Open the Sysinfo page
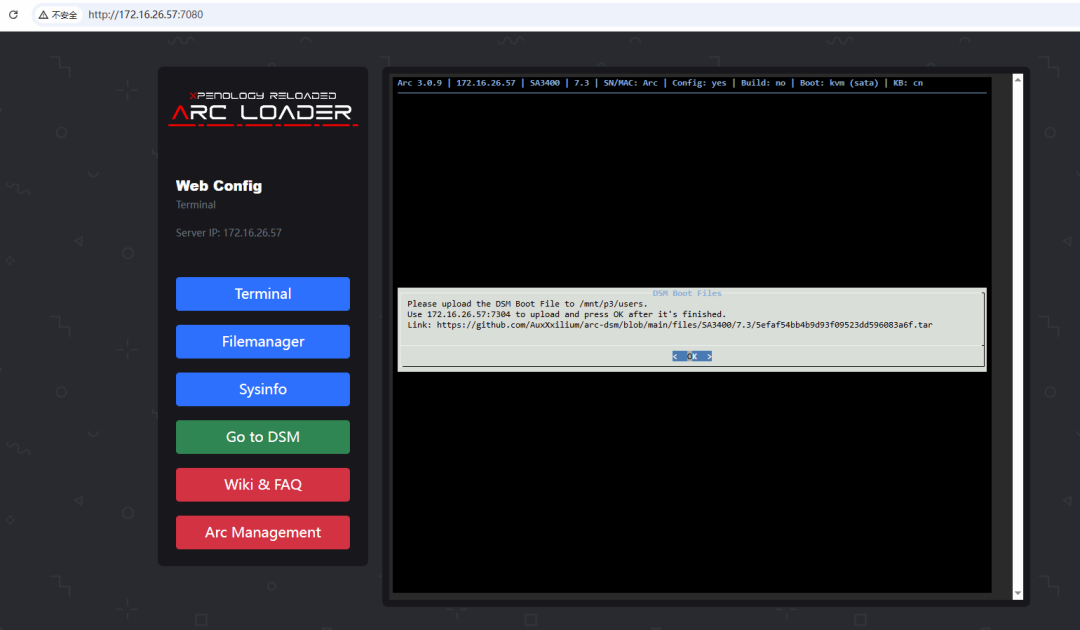 coord(262,389)
